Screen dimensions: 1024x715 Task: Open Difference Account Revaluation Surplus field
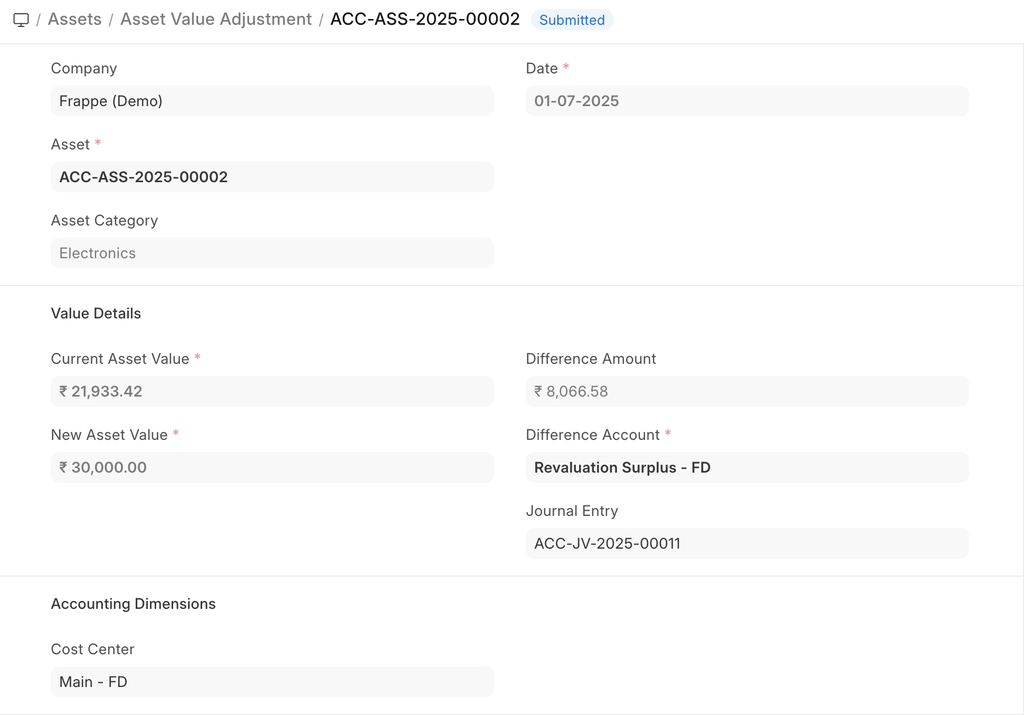pos(747,467)
